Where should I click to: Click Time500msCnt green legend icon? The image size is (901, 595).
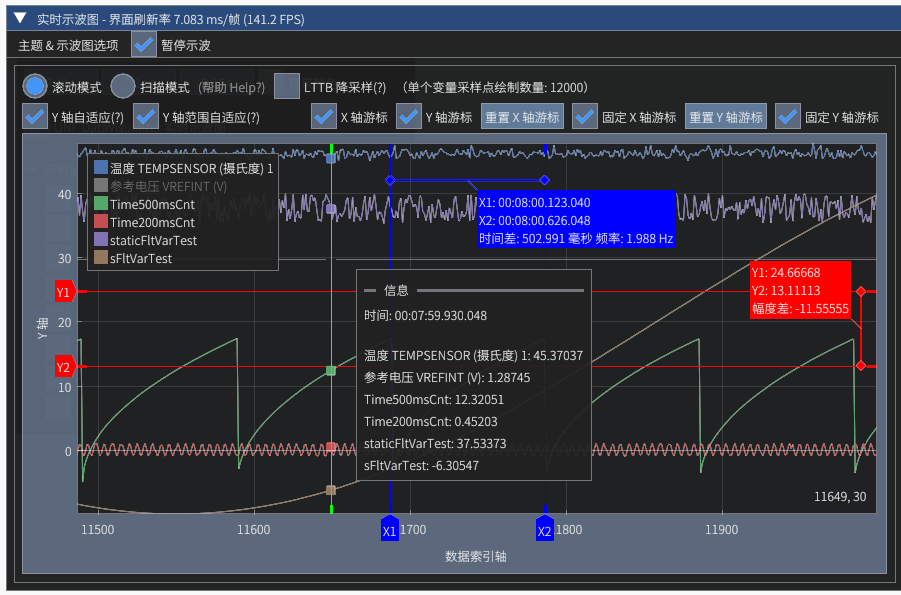100,204
